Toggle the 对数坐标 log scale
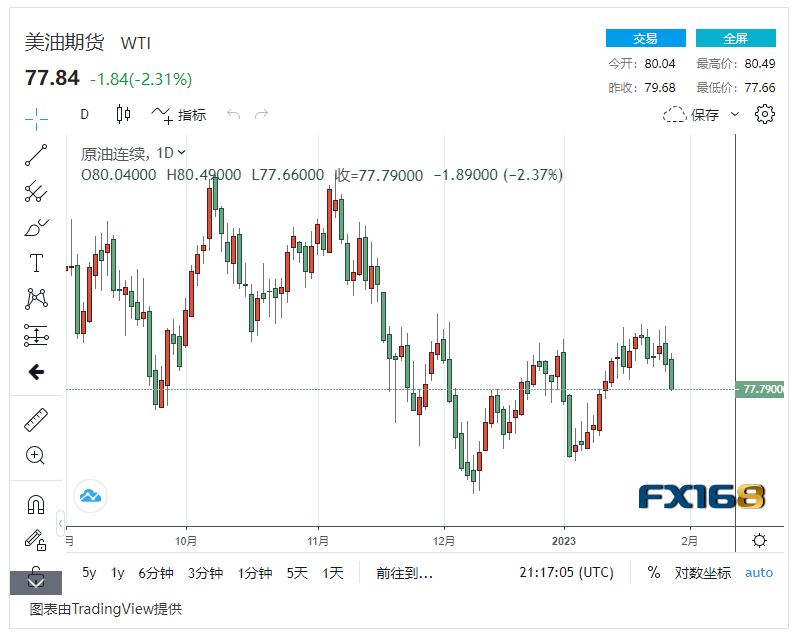The height and width of the screenshot is (633, 799). 702,573
